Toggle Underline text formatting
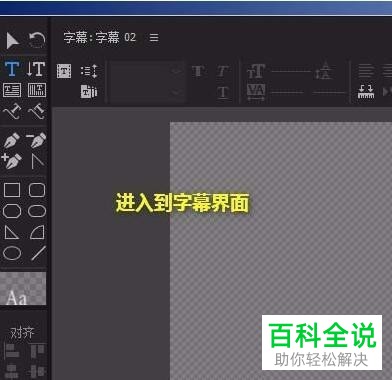The height and width of the screenshot is (380, 392). 223,92
